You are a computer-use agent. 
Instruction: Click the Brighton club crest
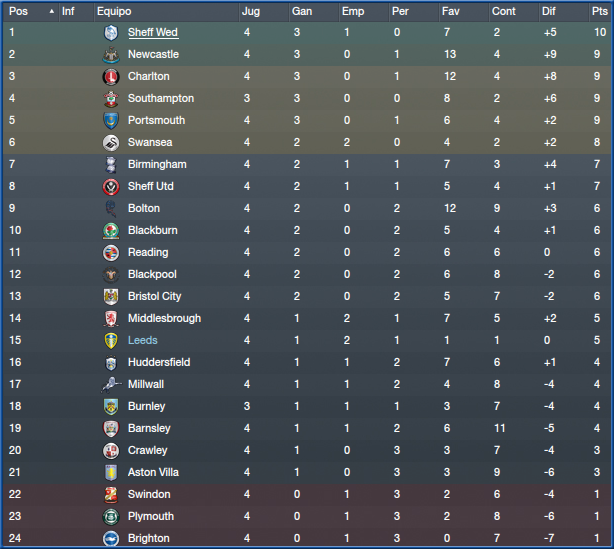111,538
